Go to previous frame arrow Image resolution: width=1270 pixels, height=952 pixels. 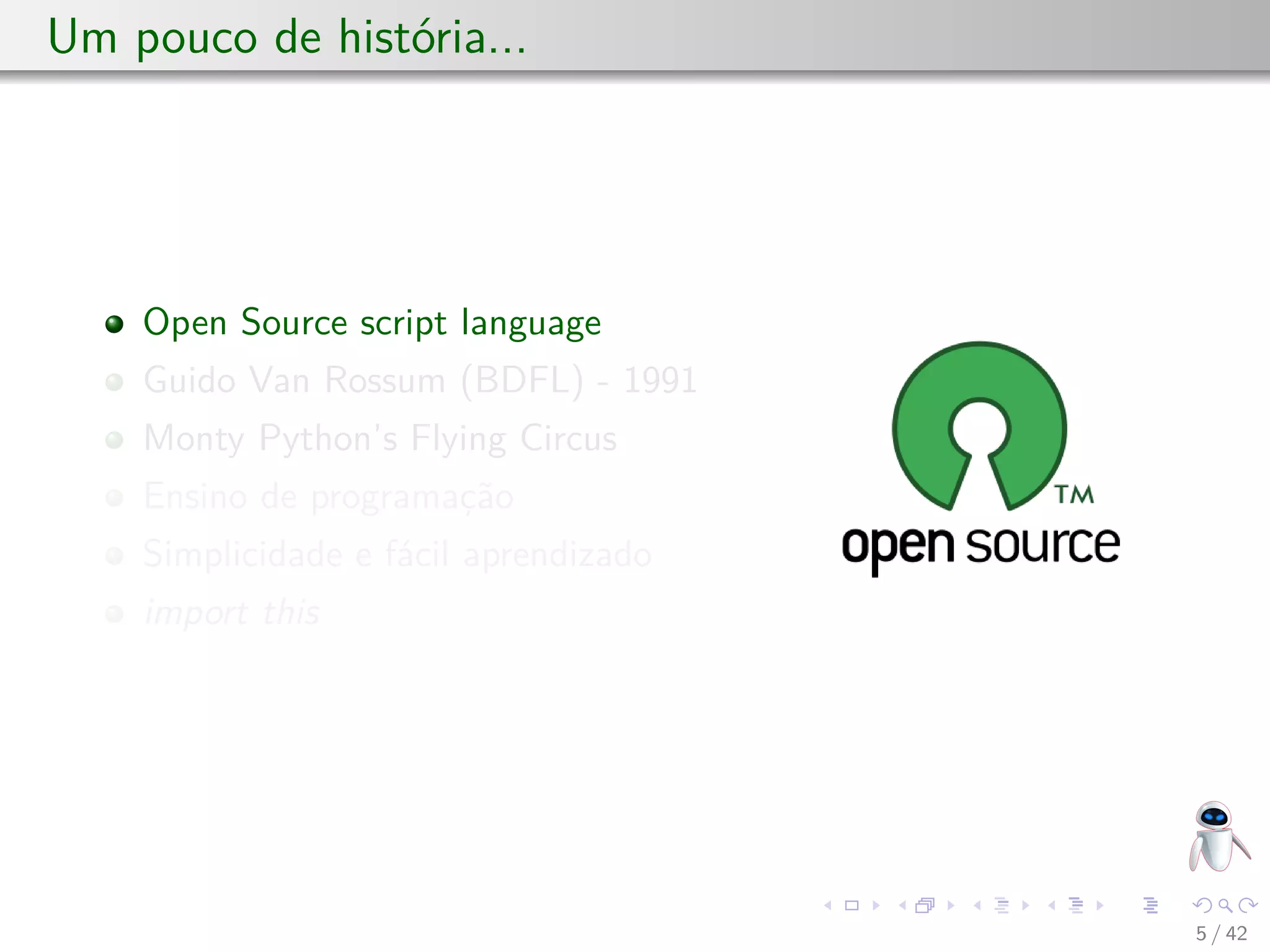902,906
